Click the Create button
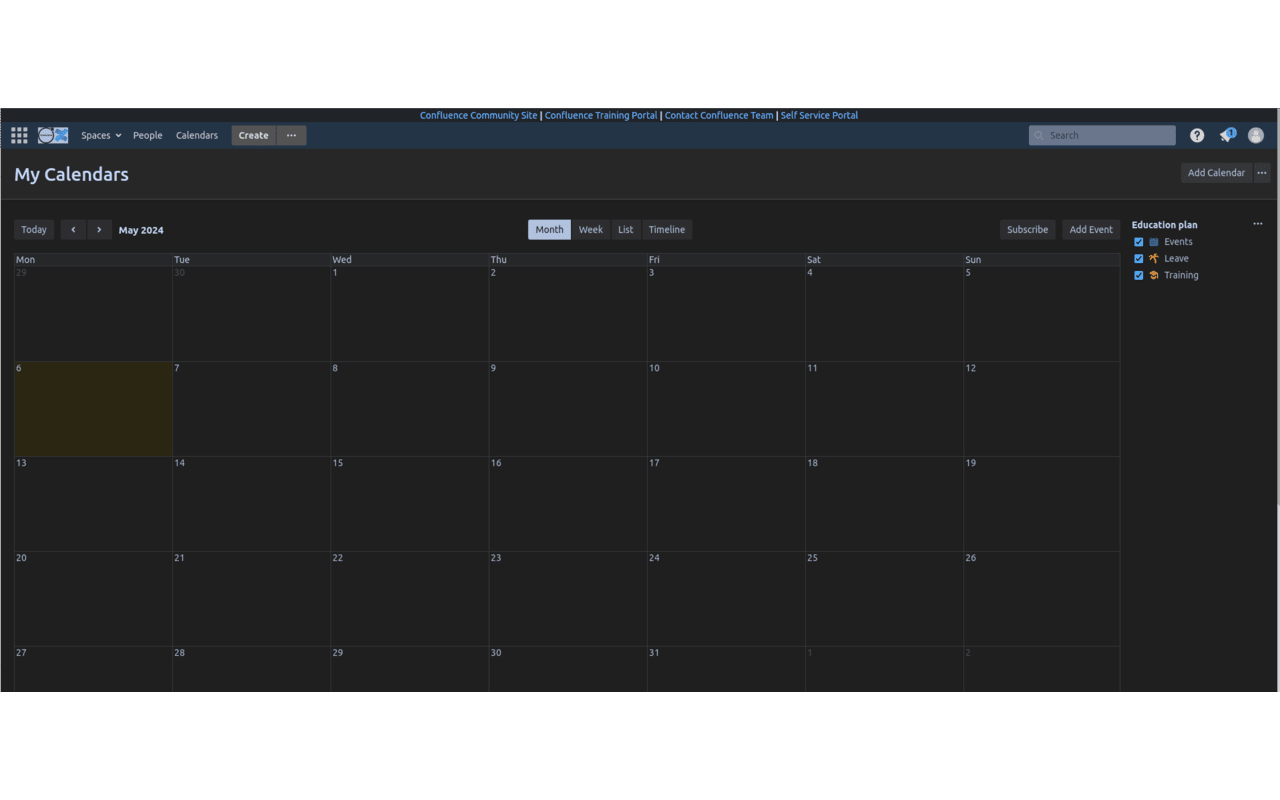 click(x=253, y=135)
